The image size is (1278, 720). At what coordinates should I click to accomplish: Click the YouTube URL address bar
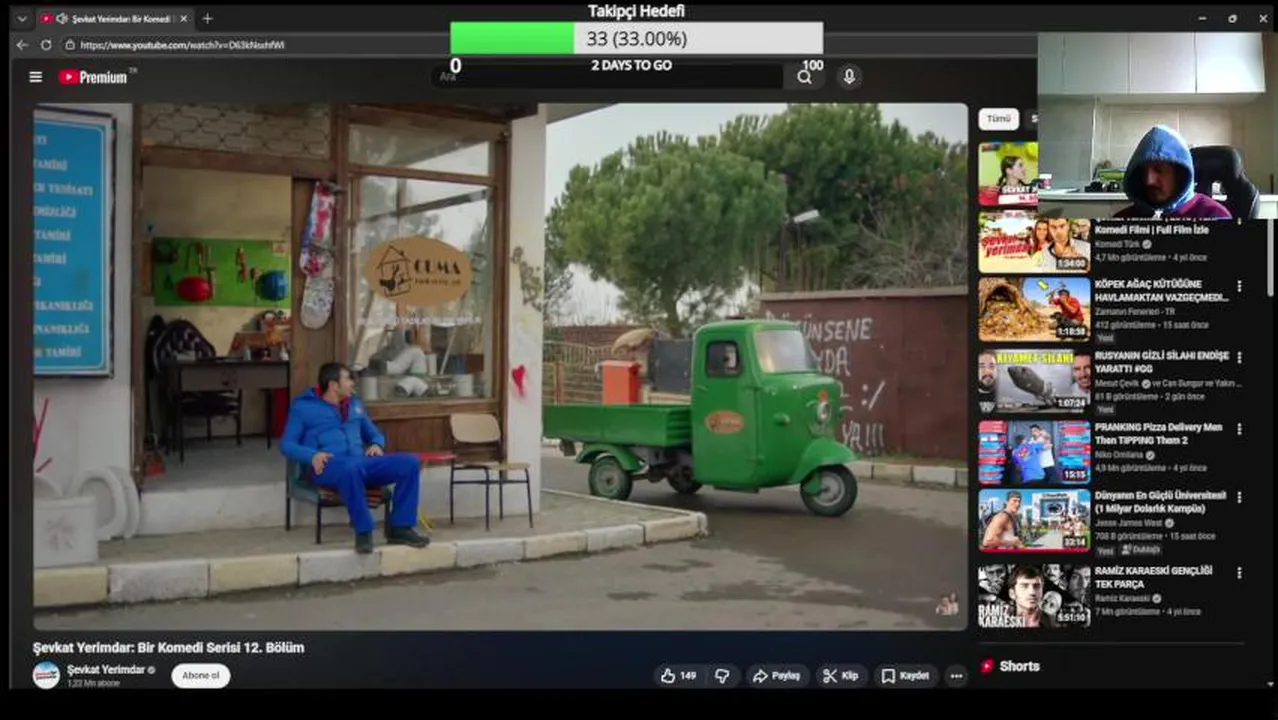182,45
